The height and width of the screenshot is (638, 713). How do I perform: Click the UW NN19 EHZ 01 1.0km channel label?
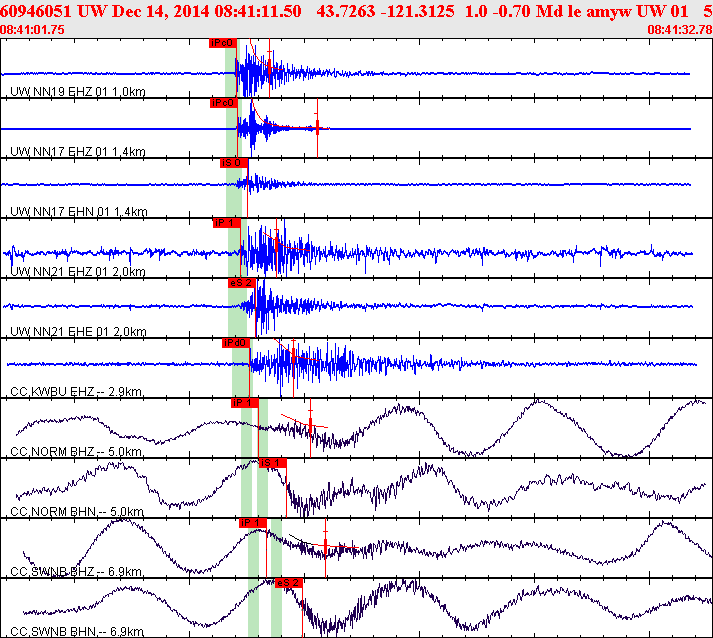click(x=78, y=92)
